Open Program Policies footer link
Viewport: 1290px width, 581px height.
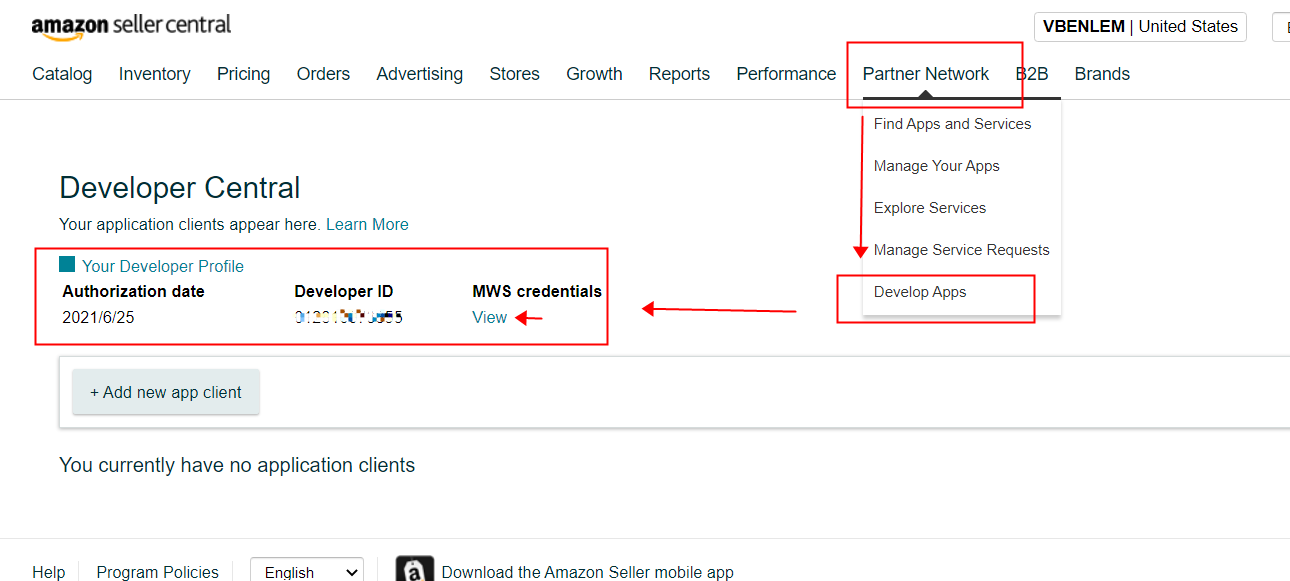(157, 572)
